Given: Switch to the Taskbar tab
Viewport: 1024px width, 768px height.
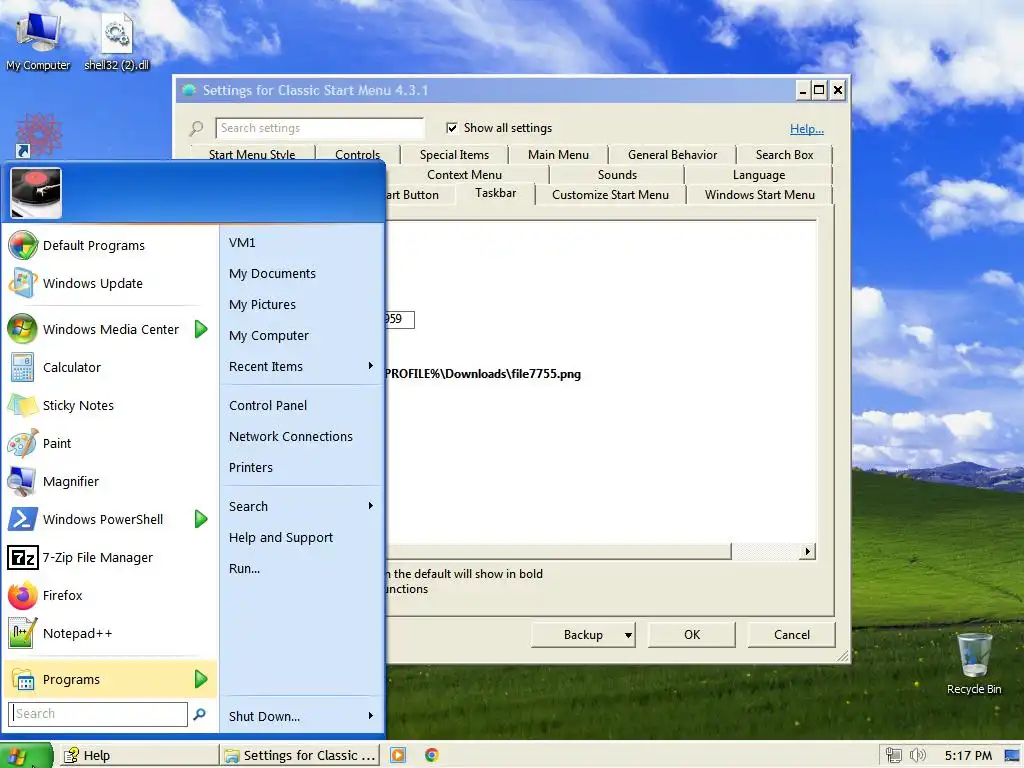Looking at the screenshot, I should [x=495, y=193].
